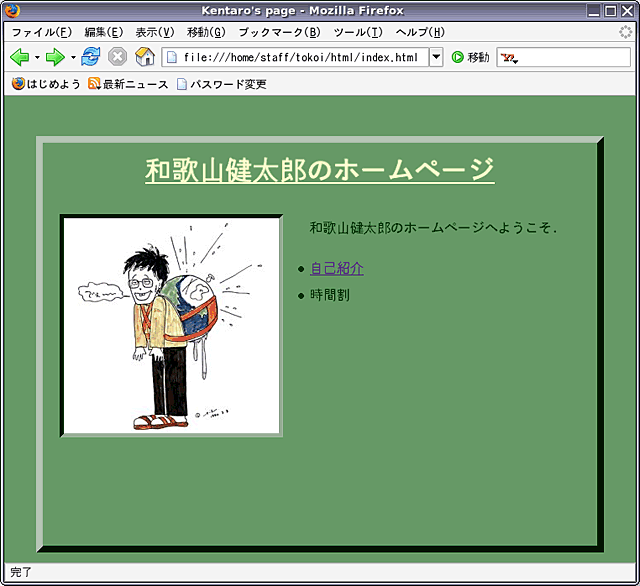Open the はじめよう bookmark
This screenshot has height=586, width=640.
pyautogui.click(x=46, y=84)
